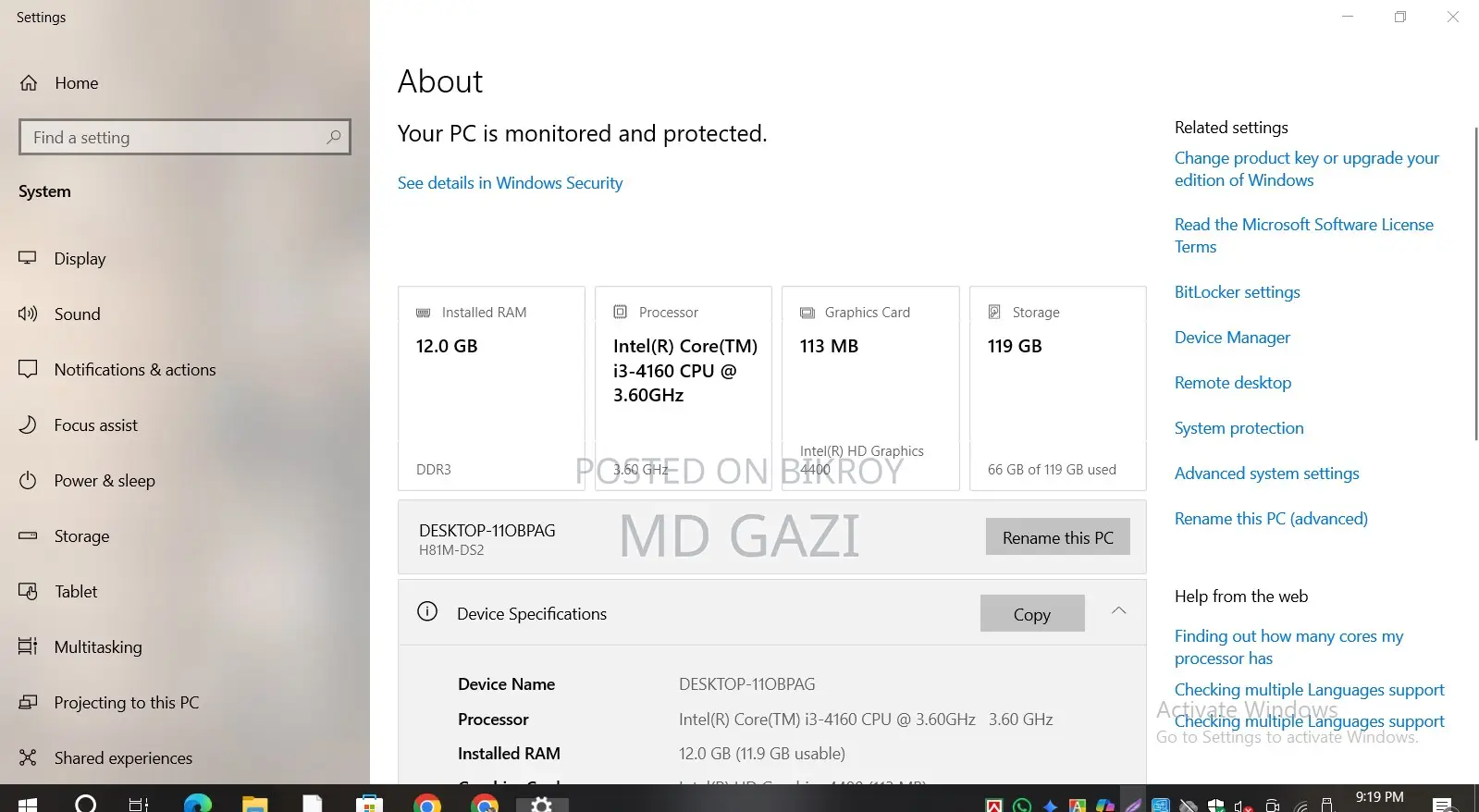
Task: Launch Device Manager from related settings
Action: [x=1232, y=338]
